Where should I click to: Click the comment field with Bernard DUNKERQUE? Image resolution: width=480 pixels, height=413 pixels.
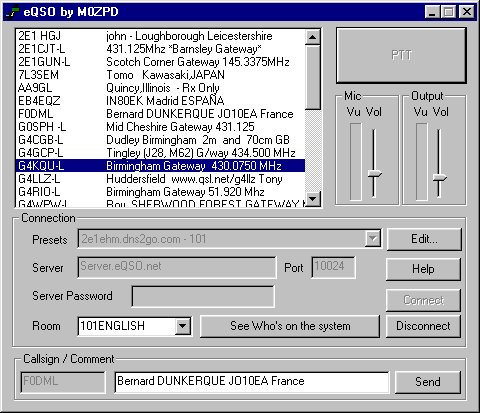pos(252,382)
